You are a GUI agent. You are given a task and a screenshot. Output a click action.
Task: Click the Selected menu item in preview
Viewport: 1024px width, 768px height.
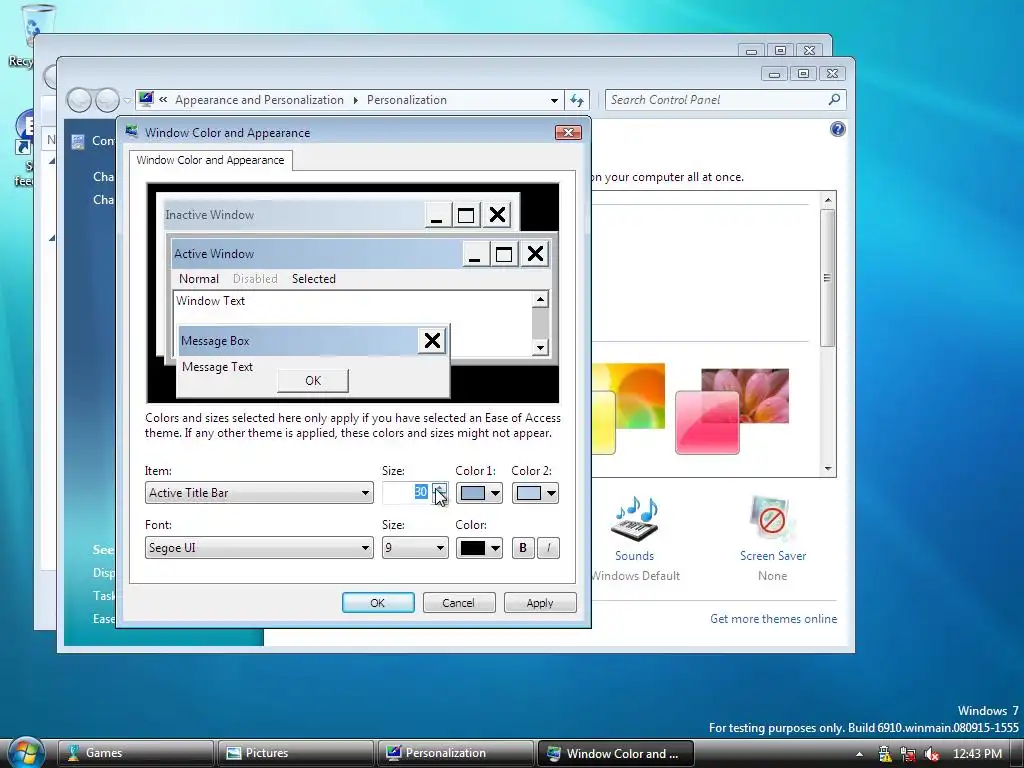313,279
